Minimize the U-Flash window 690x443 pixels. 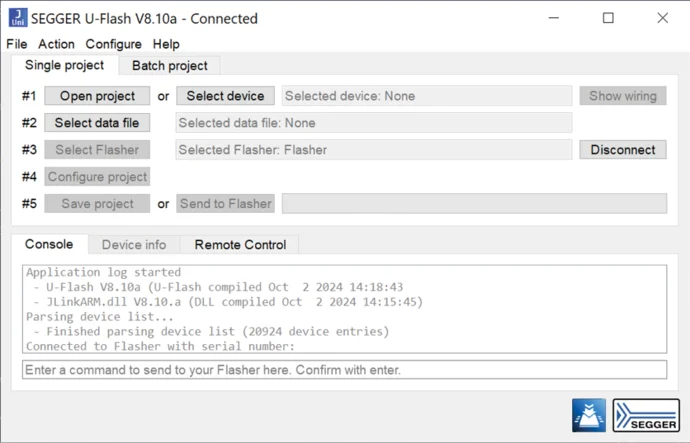click(x=554, y=18)
